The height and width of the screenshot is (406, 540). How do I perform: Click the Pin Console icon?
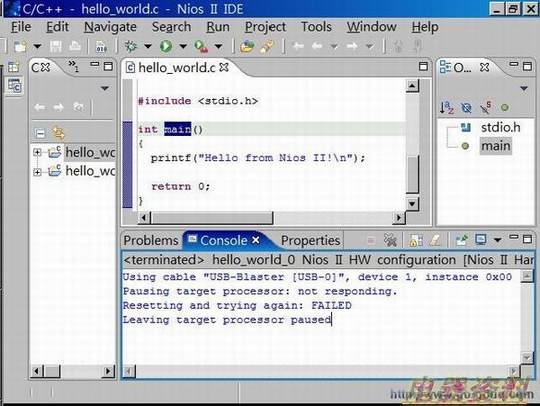461,240
